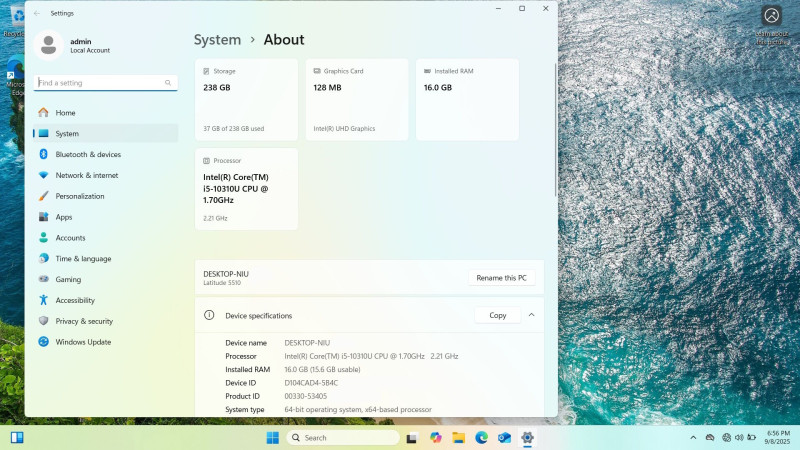Click the Windows Update icon
The width and height of the screenshot is (800, 450).
tap(43, 342)
